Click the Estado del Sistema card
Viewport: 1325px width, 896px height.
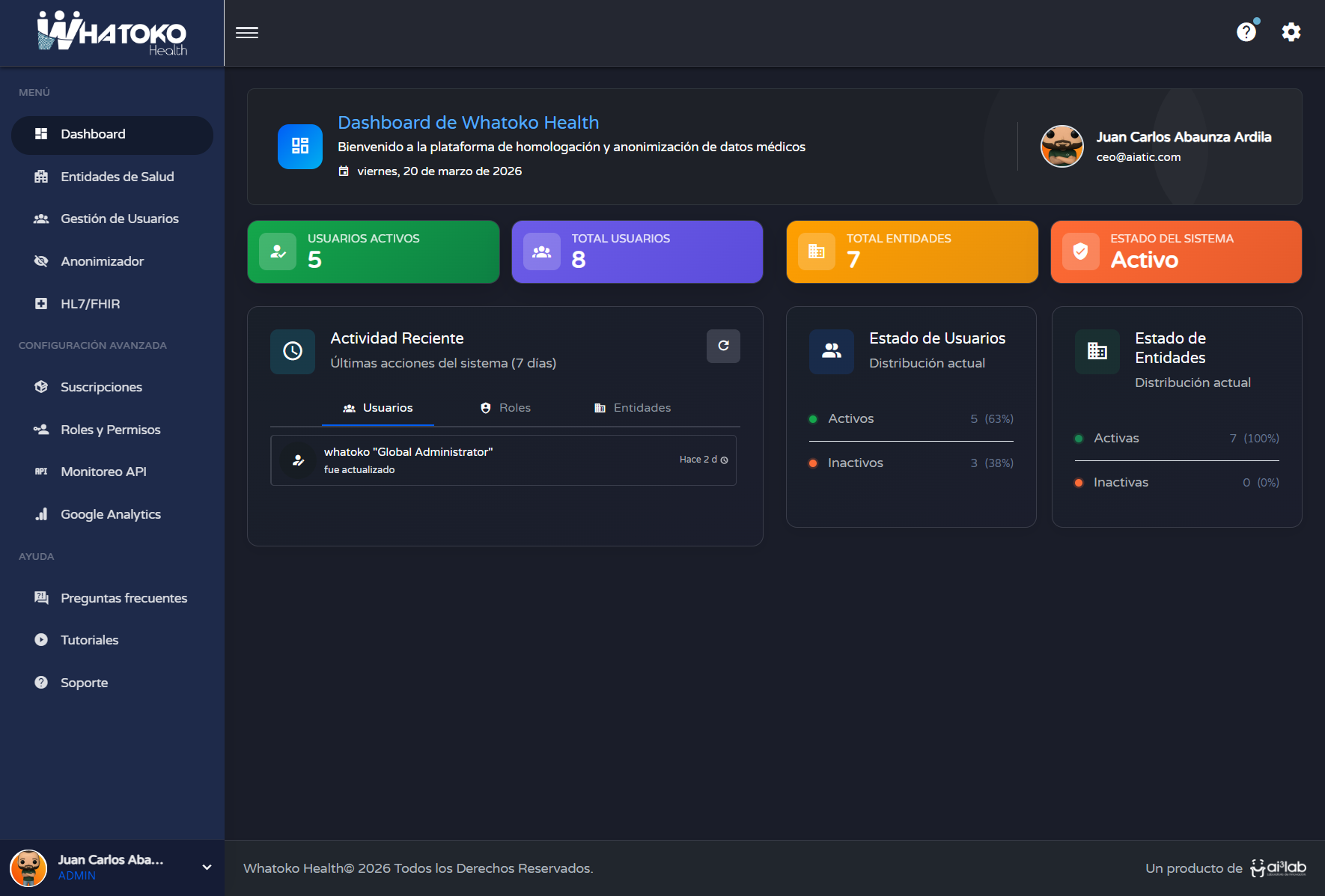pos(1176,252)
